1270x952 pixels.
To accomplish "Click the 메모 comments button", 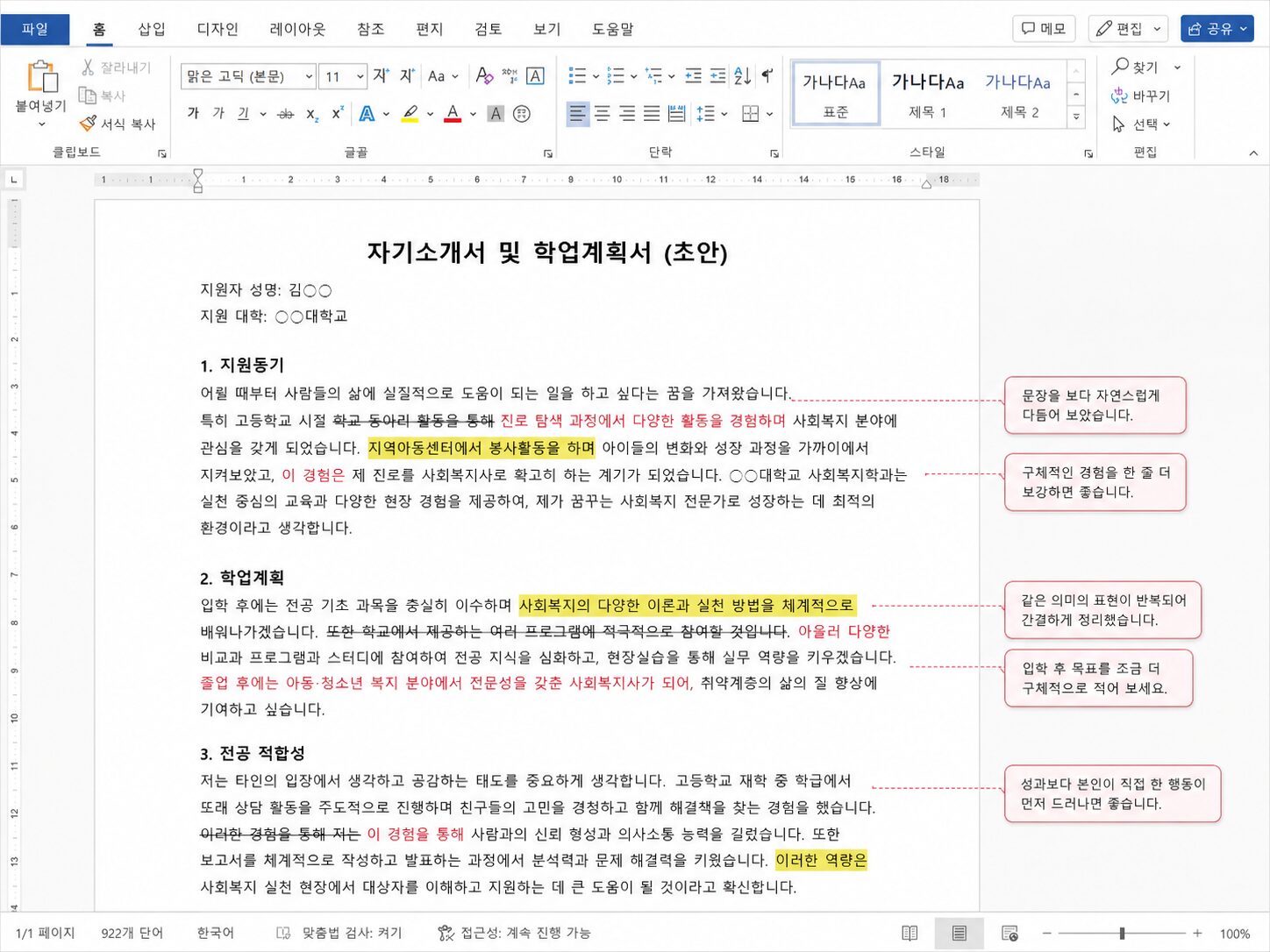I will coord(1044,29).
